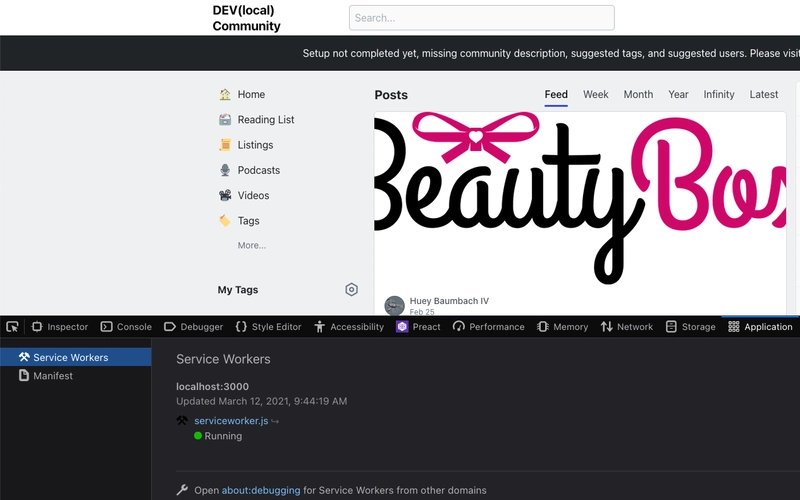
Task: Open Videos in the sidebar
Action: (x=253, y=195)
